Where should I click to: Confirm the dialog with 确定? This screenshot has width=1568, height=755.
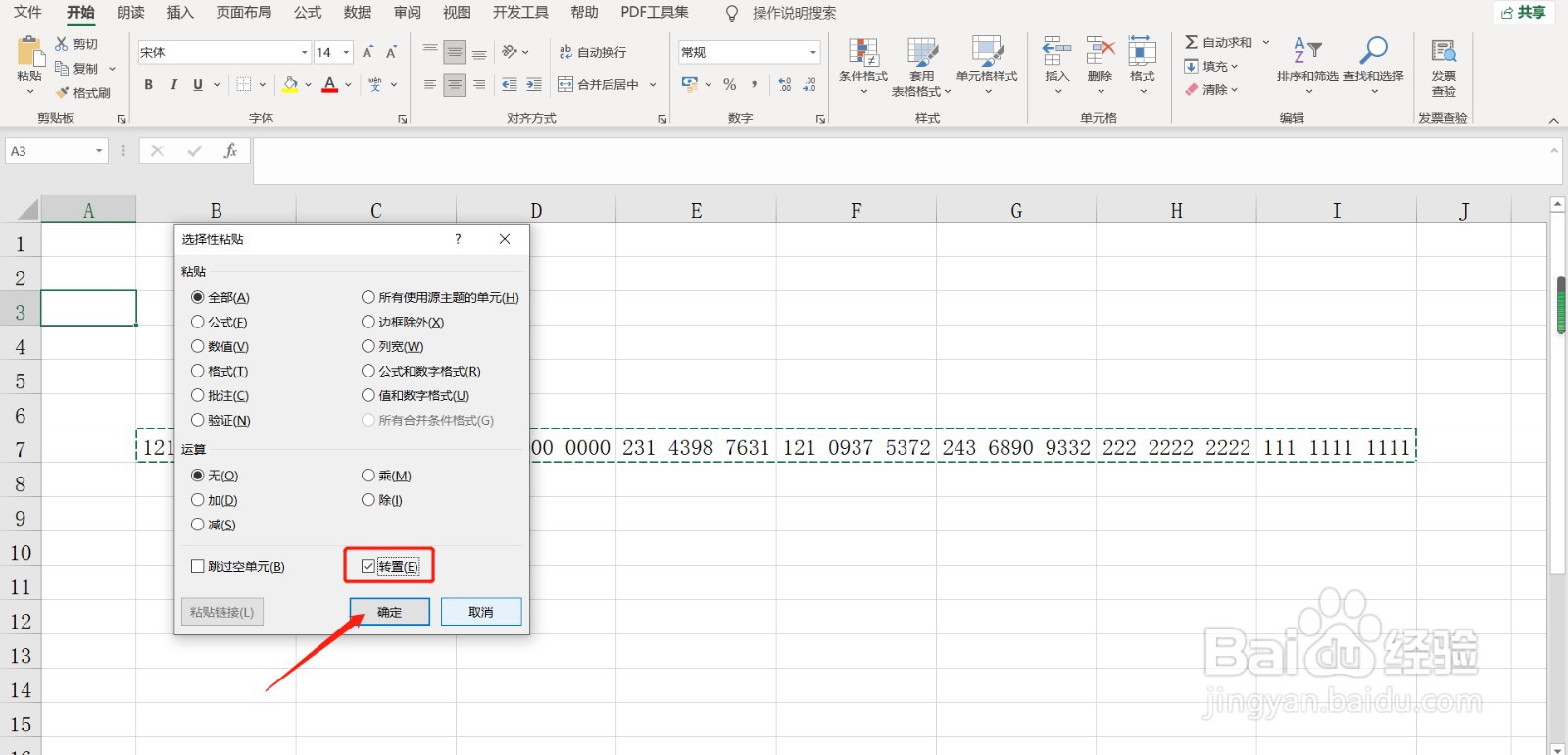point(390,612)
